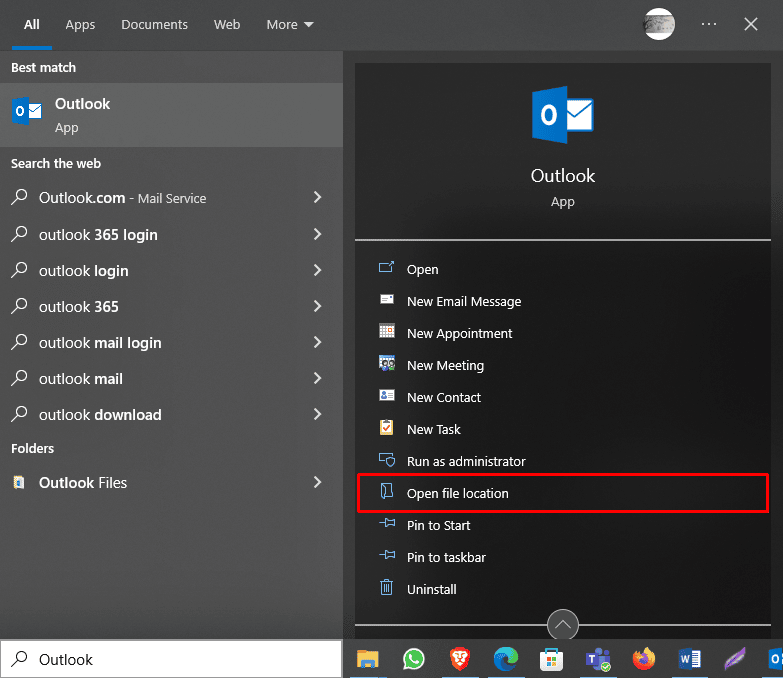Switch to the Apps tab
The height and width of the screenshot is (678, 783).
80,24
